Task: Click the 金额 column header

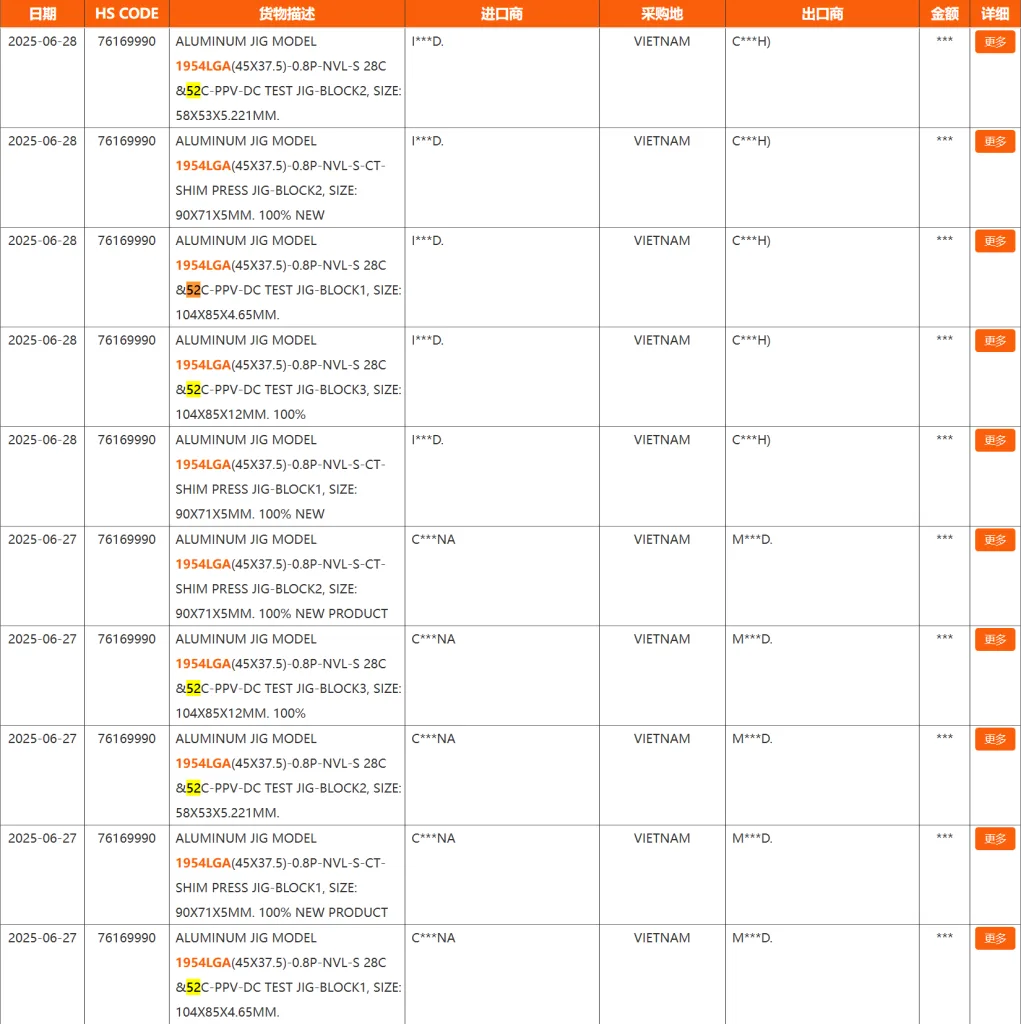Action: point(944,14)
